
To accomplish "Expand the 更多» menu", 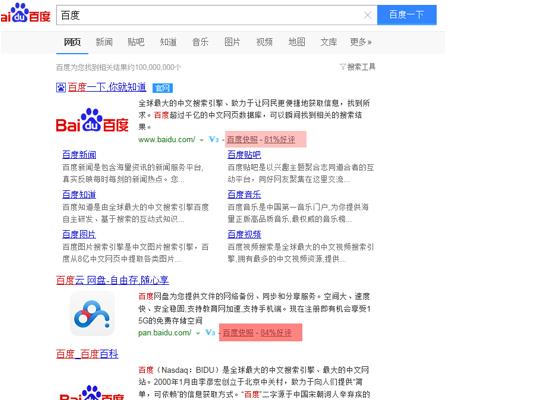I will coord(361,42).
